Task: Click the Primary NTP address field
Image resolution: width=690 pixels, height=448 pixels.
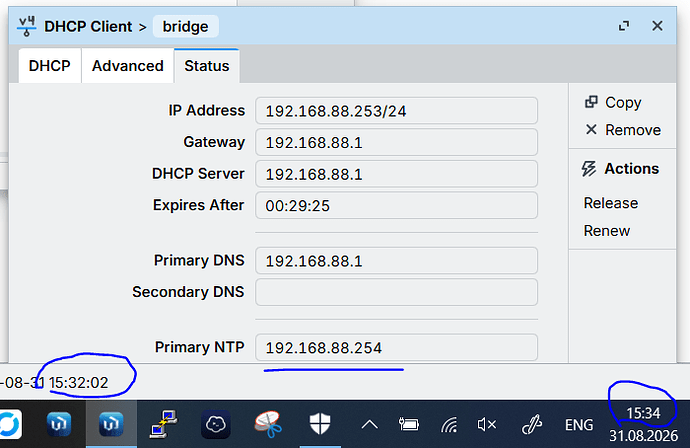Action: coord(396,348)
